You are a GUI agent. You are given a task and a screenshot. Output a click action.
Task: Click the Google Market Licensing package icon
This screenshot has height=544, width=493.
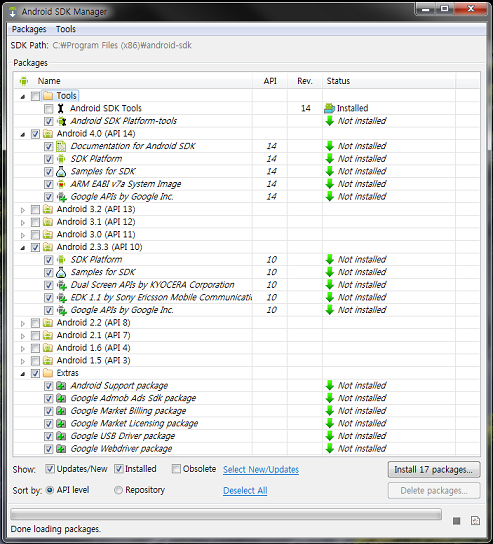tap(61, 424)
